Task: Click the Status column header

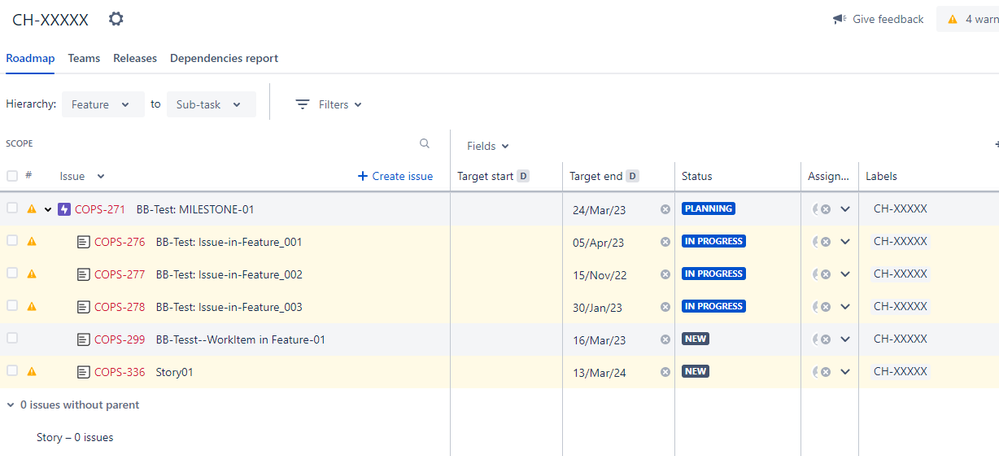Action: coord(697,176)
